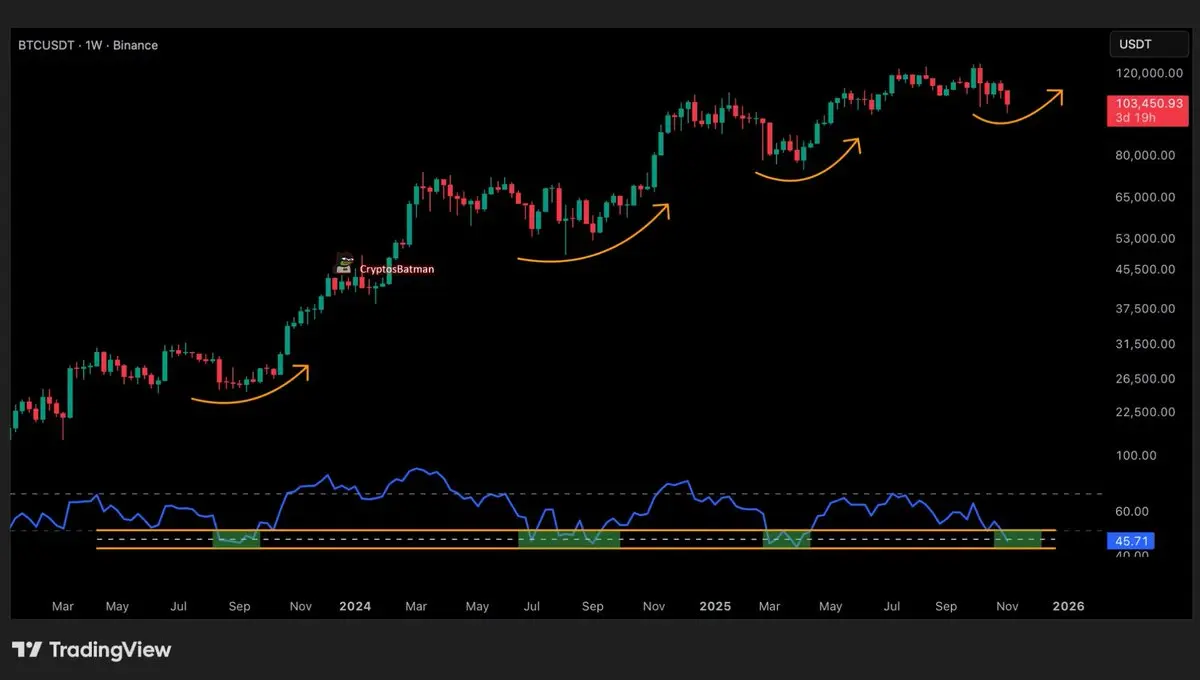Click the 2026 time axis label
Screen dimensions: 1200x680
click(x=1069, y=606)
